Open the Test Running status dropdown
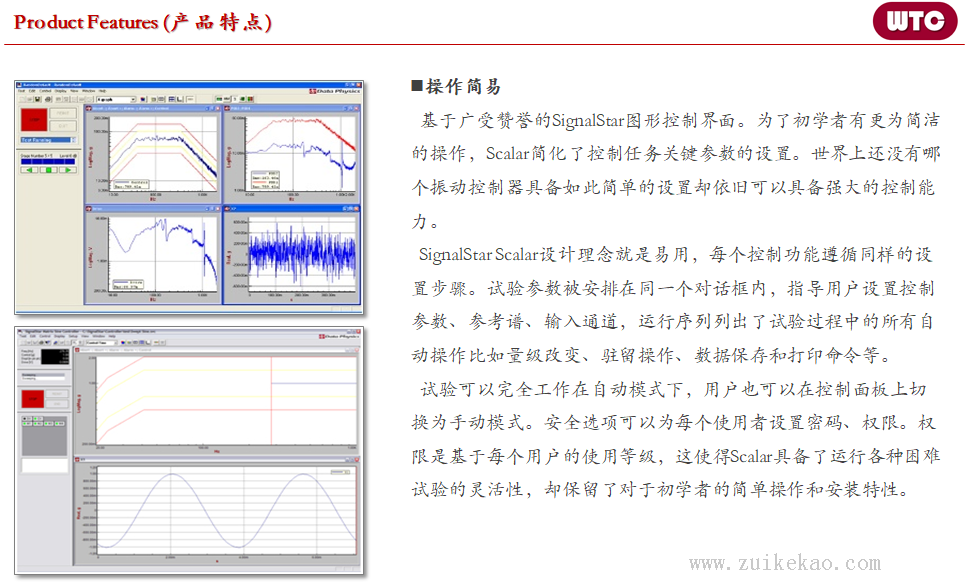This screenshot has width=965, height=584. coord(48,140)
